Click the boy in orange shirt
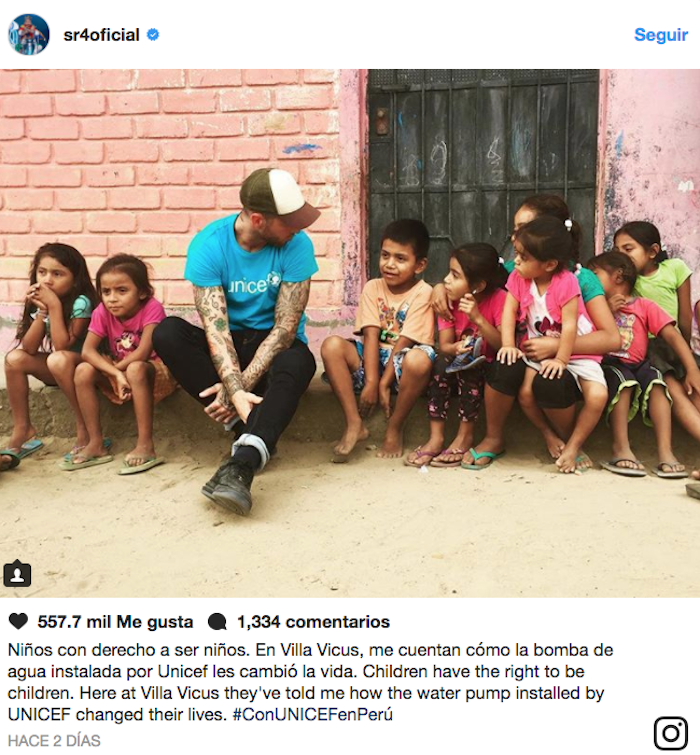This screenshot has height=755, width=700. 385,337
